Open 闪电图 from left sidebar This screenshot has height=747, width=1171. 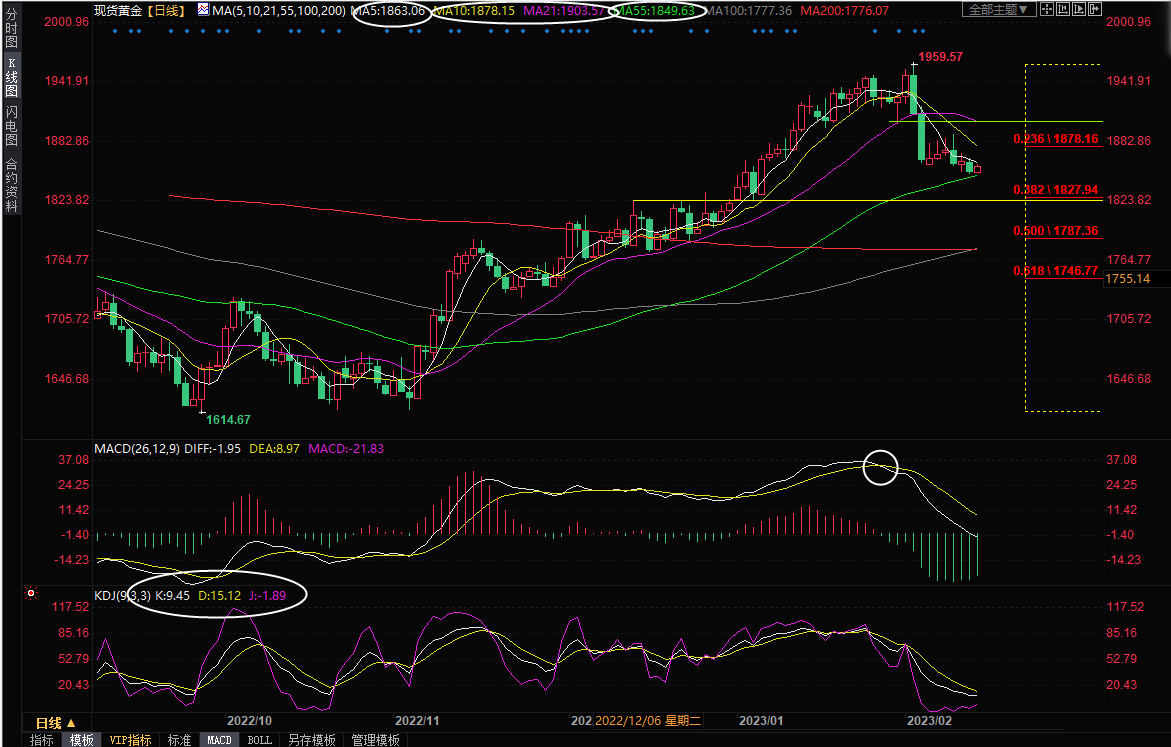point(11,124)
